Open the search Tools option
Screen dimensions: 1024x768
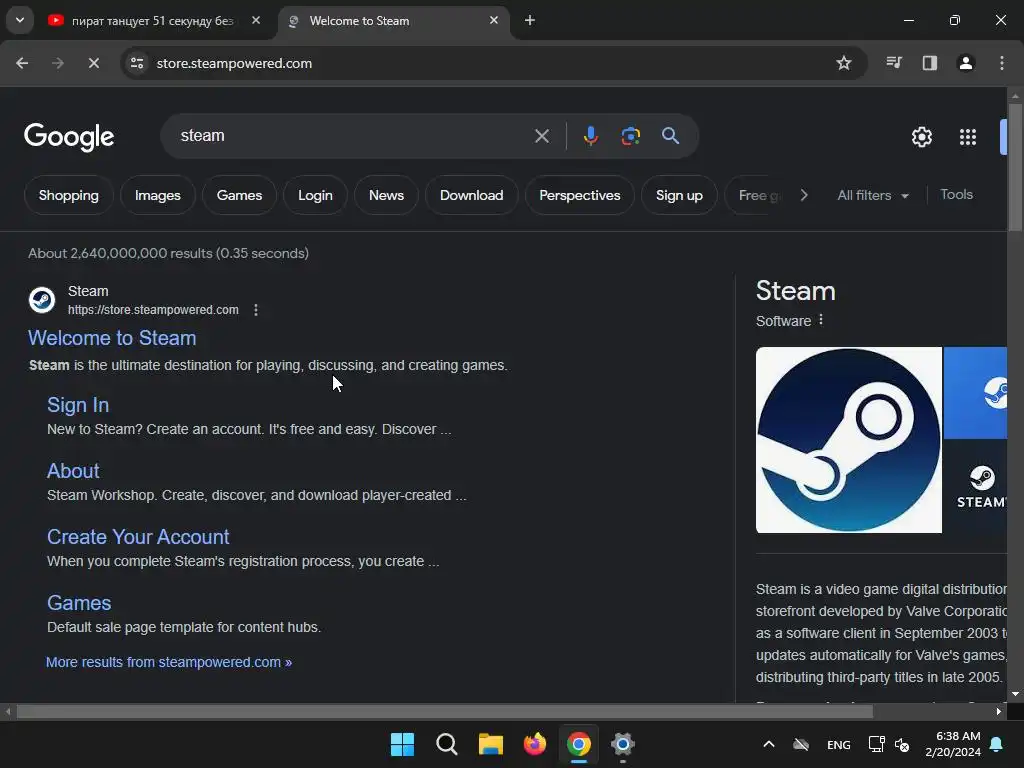pyautogui.click(x=956, y=195)
